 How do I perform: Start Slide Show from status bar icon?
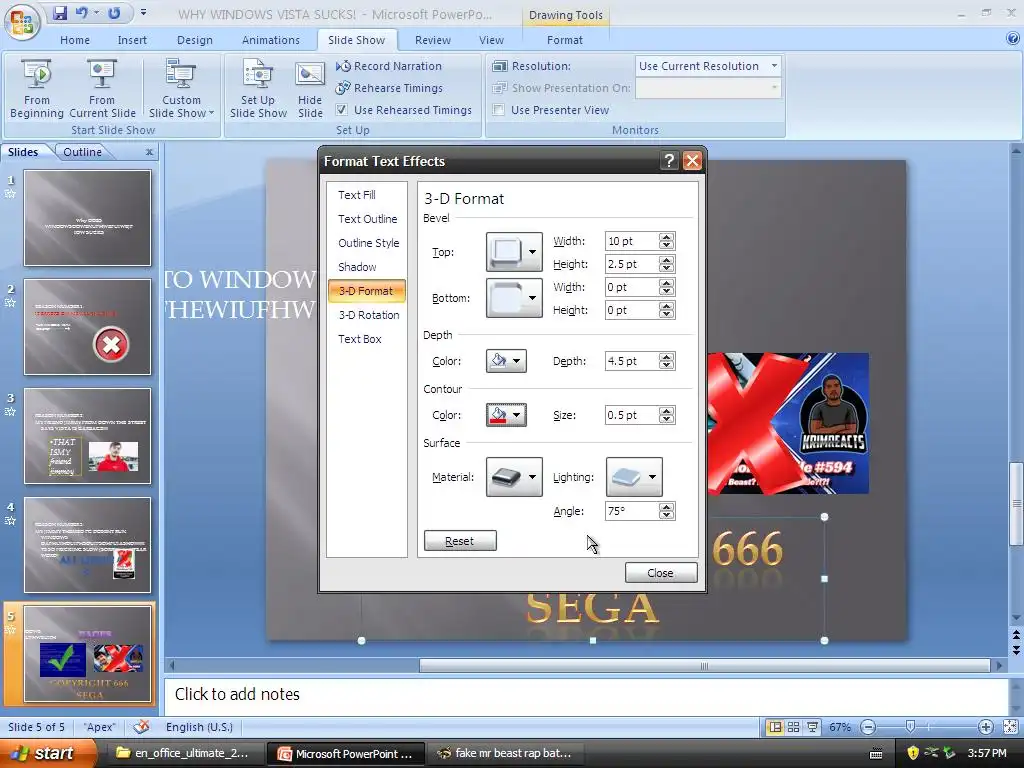812,727
